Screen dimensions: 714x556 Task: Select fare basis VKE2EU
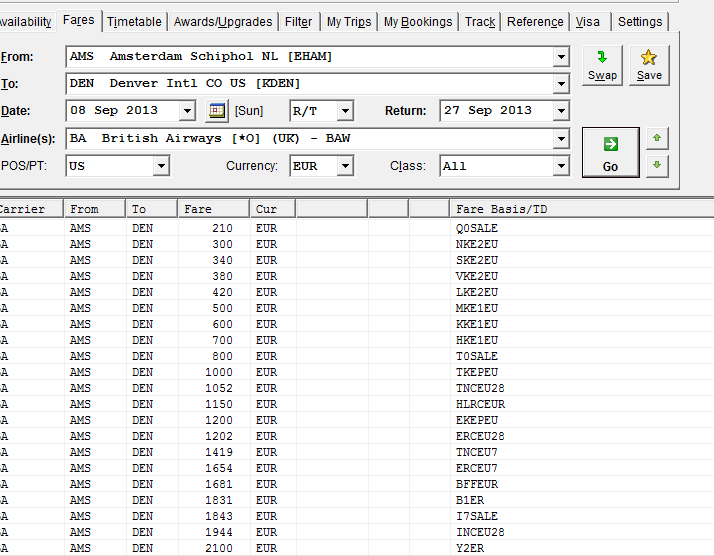click(x=476, y=276)
